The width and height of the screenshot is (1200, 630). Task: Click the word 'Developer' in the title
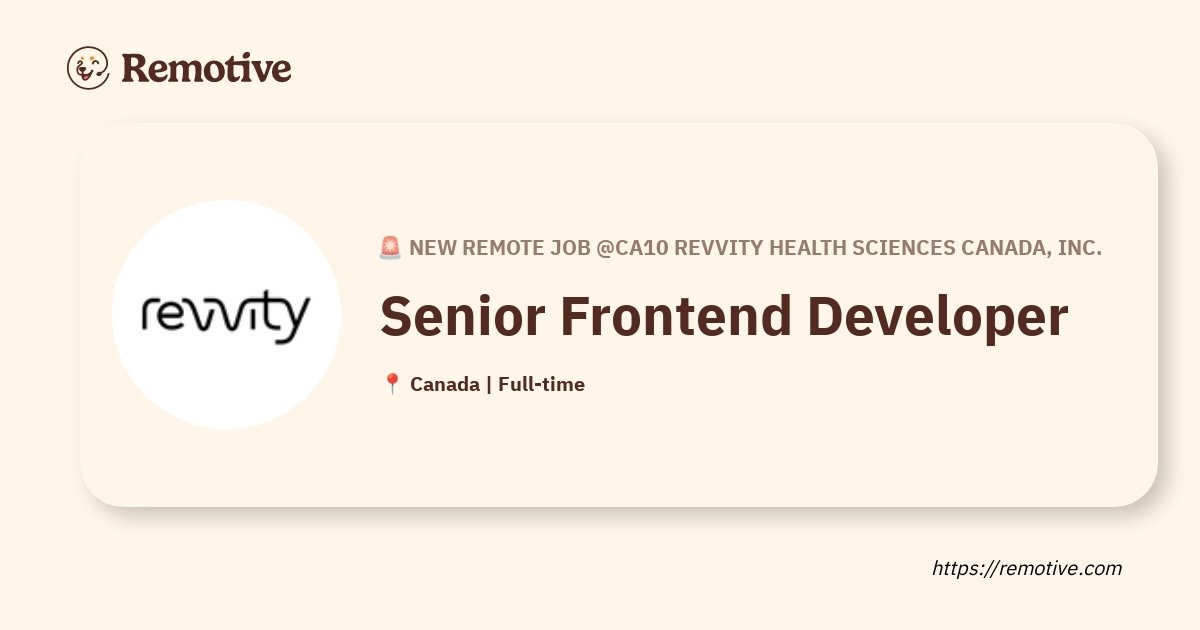[x=938, y=319]
